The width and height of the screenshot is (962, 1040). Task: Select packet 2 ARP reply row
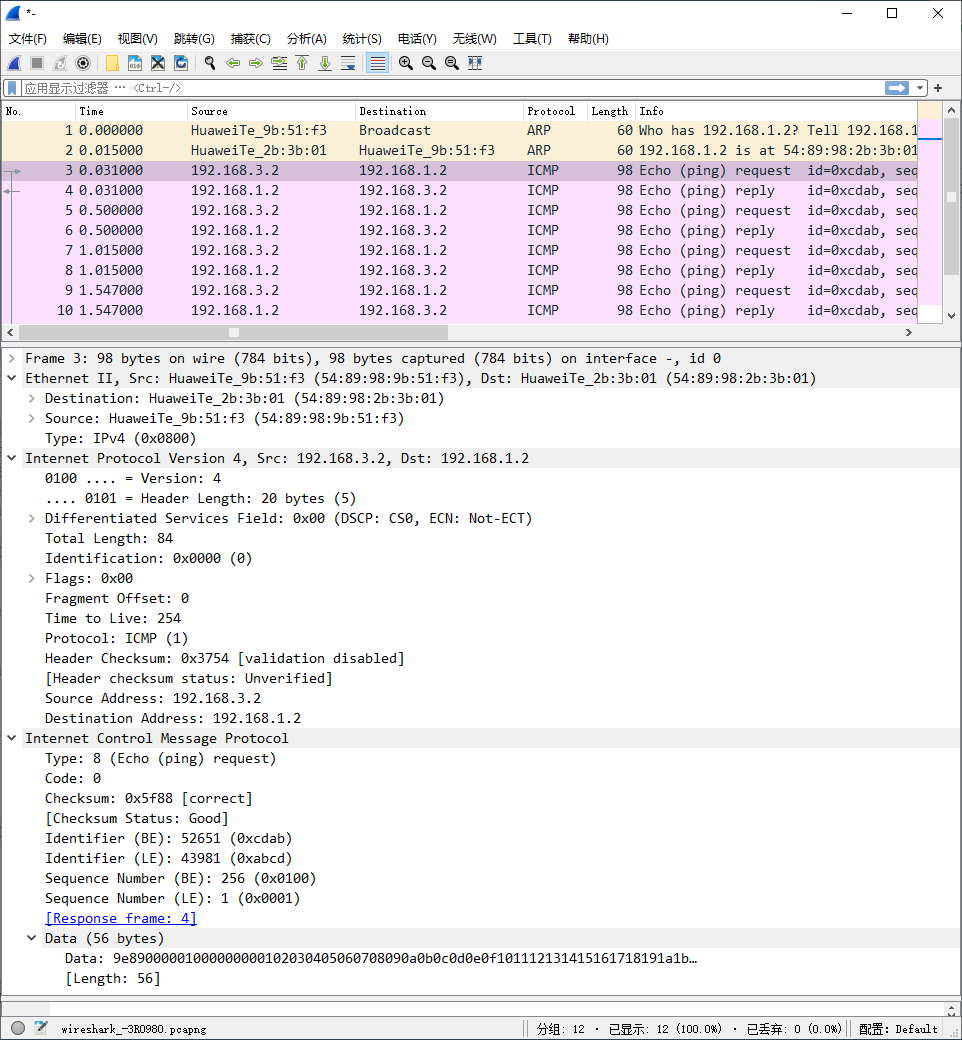click(x=459, y=151)
